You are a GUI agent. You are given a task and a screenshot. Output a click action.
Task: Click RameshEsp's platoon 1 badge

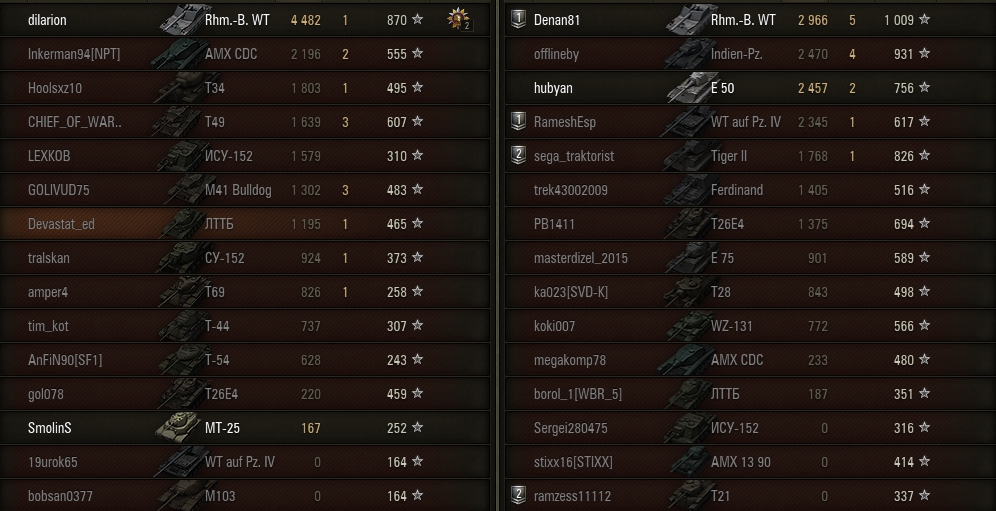[518, 121]
